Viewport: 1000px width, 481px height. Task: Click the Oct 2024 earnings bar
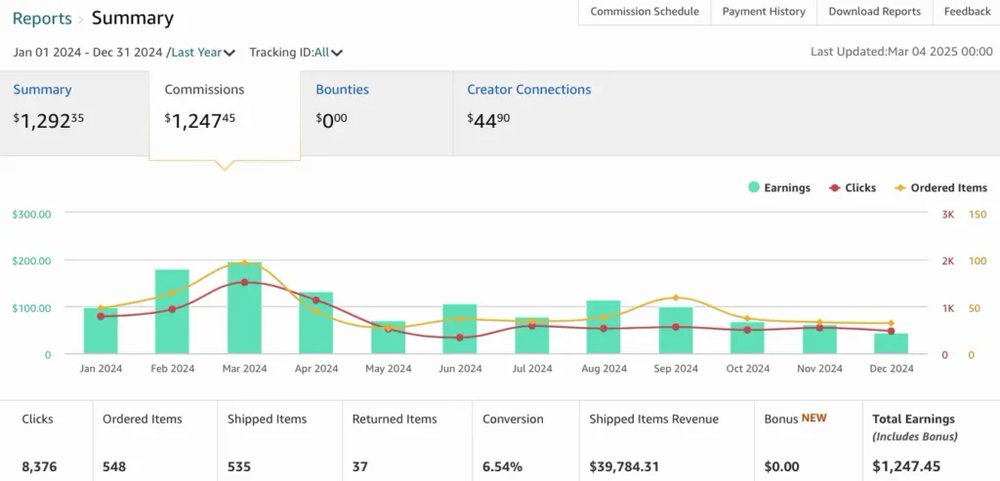tap(747, 337)
